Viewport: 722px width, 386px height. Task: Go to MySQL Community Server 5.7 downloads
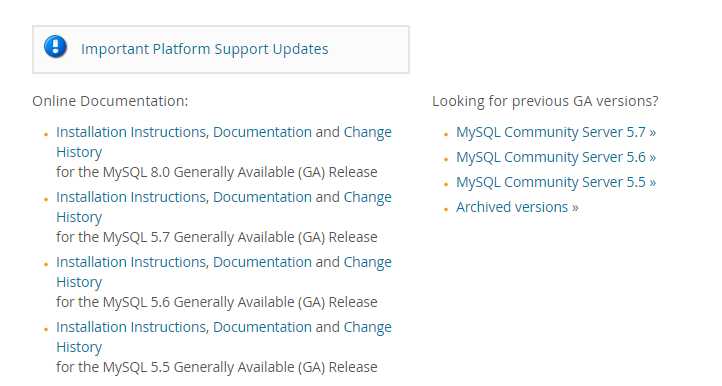click(x=556, y=132)
